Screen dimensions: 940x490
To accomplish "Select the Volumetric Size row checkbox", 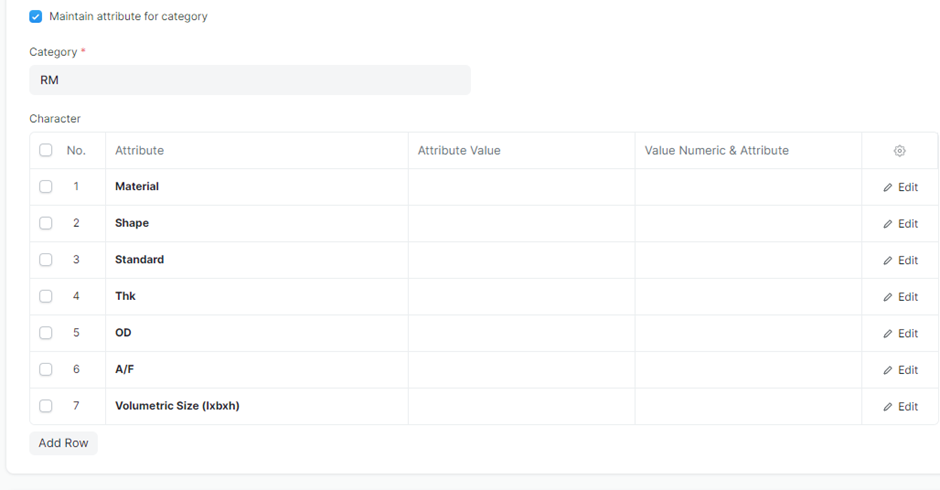I will coord(46,406).
